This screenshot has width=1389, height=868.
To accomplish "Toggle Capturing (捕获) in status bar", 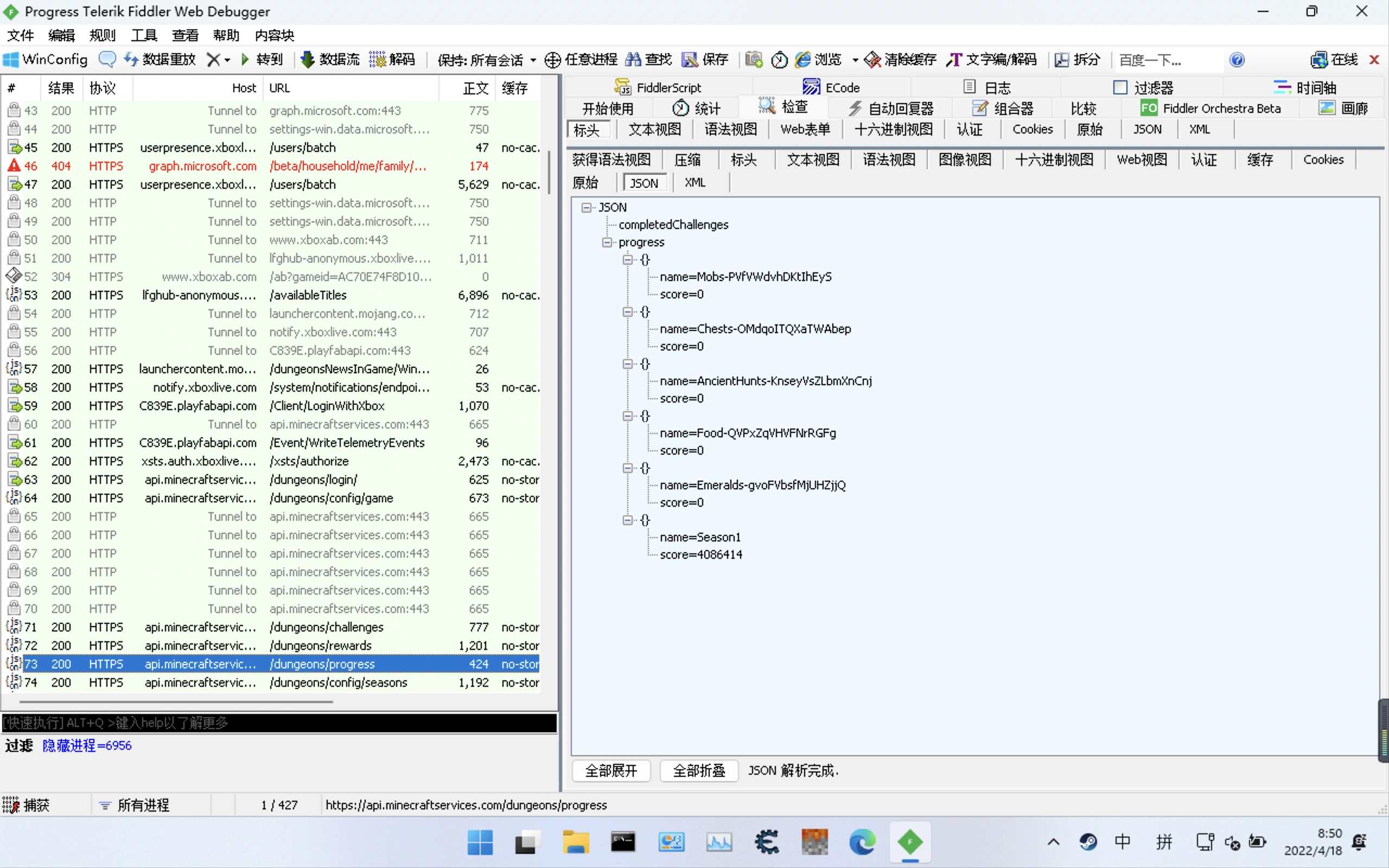I will 27,805.
